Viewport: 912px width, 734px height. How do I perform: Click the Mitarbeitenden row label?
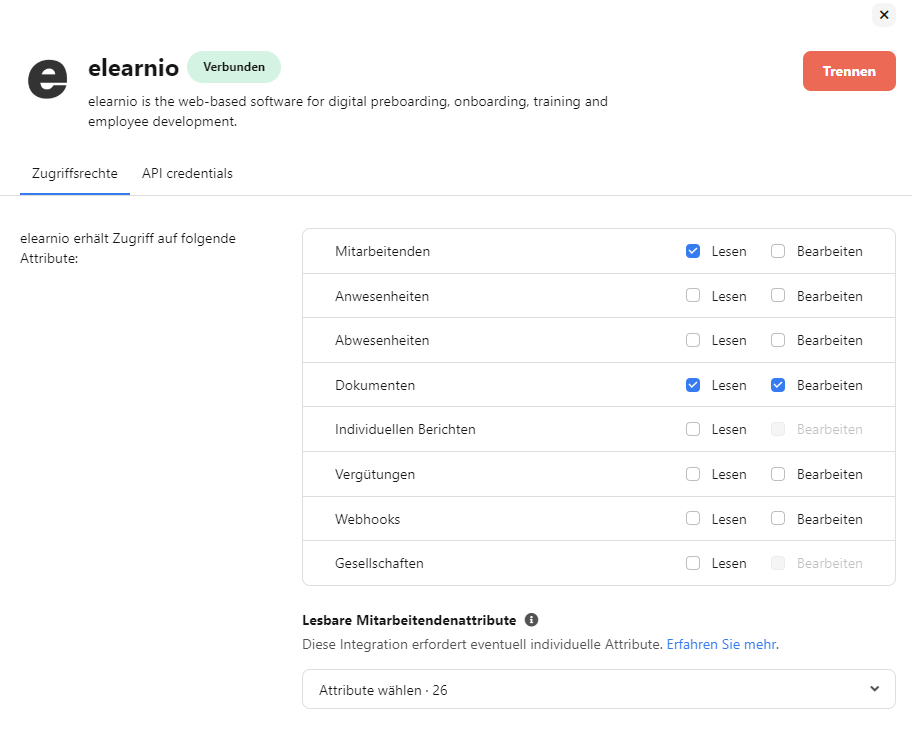click(383, 251)
